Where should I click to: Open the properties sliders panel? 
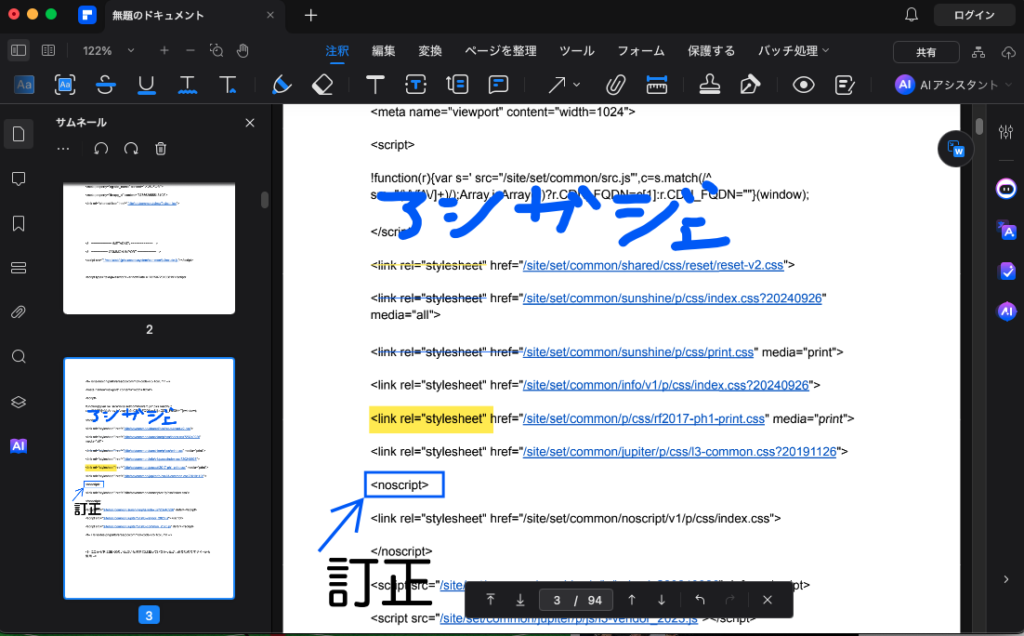pyautogui.click(x=1006, y=133)
